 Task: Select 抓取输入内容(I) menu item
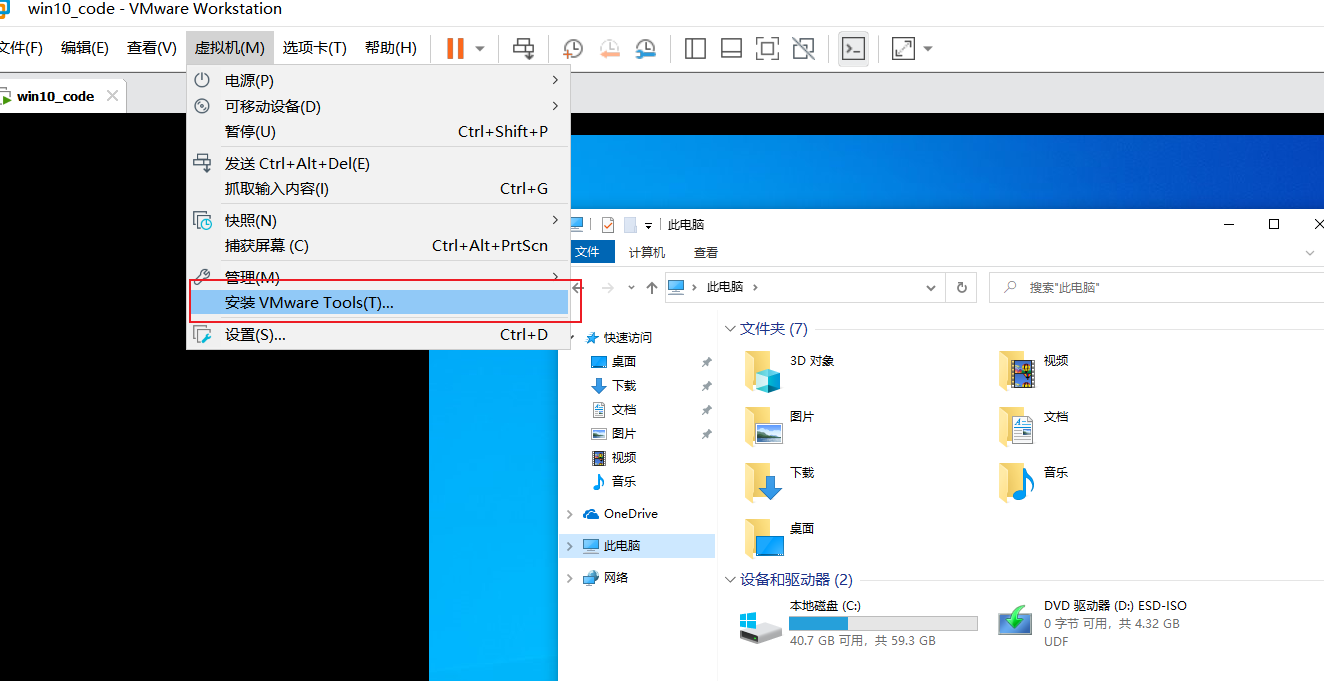click(378, 189)
